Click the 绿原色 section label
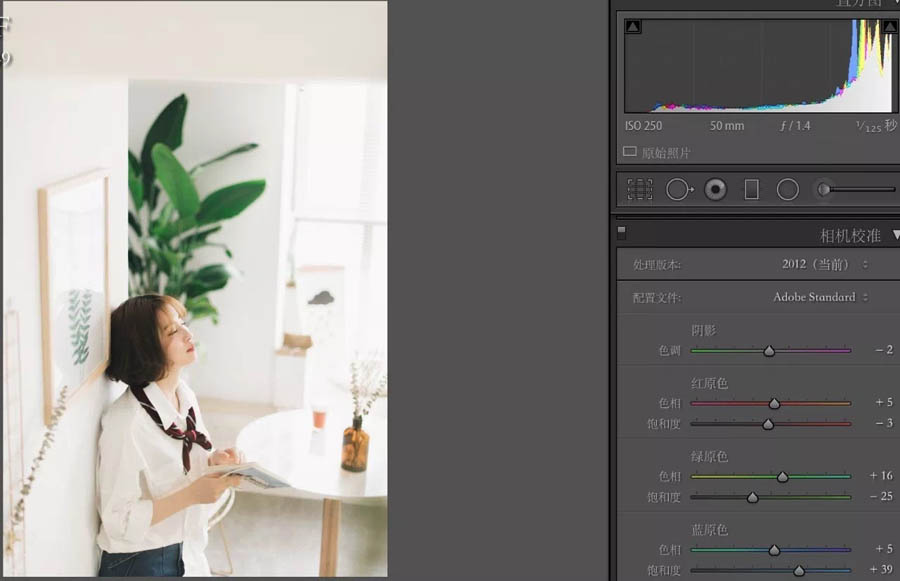Image resolution: width=900 pixels, height=581 pixels. [709, 456]
